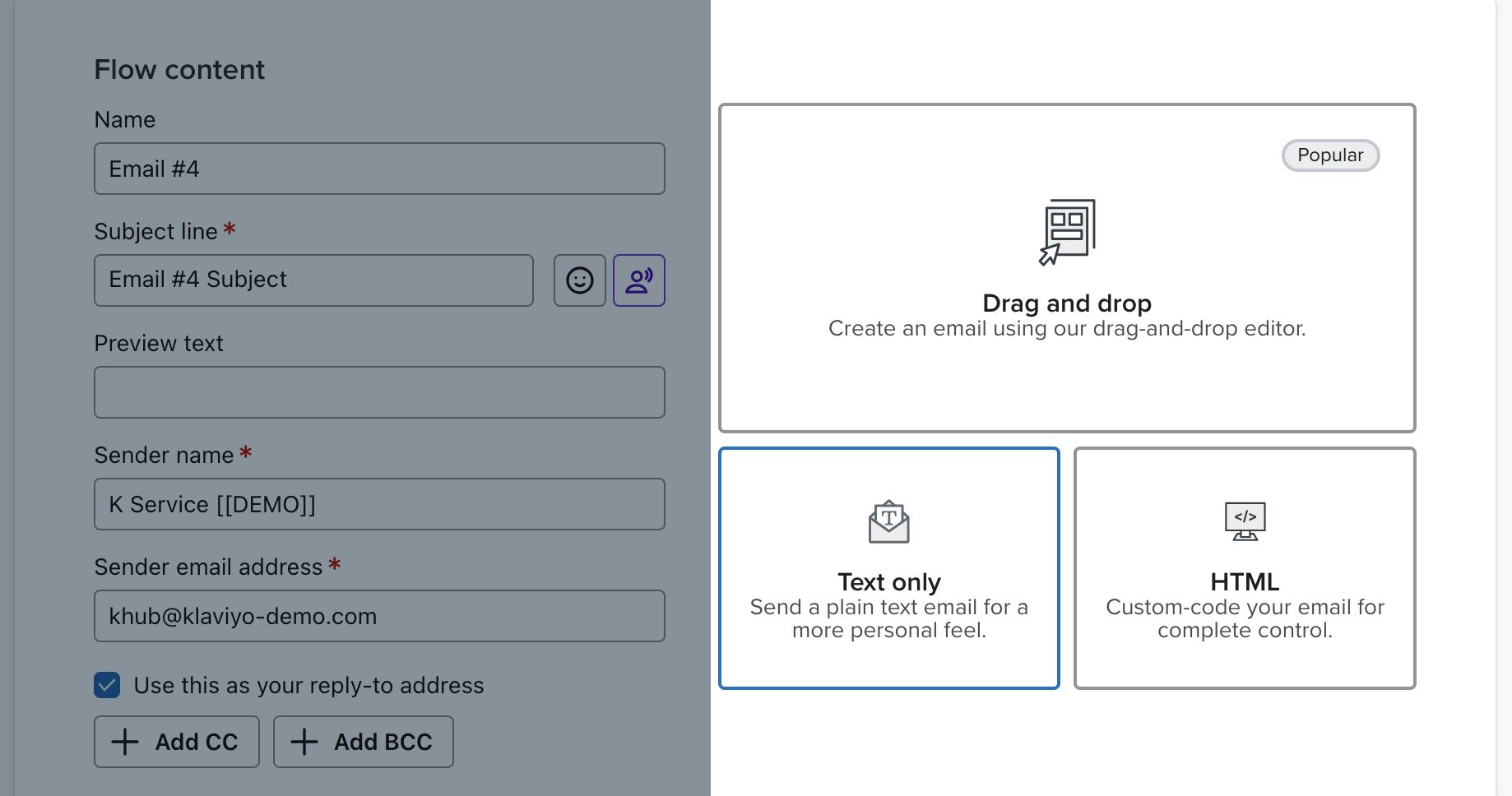Screen dimensions: 1512x796
Task: Insert a personalization tag into the subject line
Action: click(639, 280)
